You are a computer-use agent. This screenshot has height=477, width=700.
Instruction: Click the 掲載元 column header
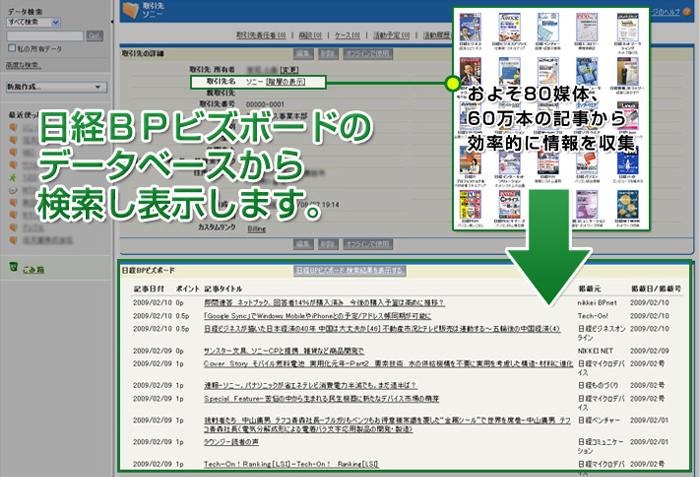[x=589, y=289]
